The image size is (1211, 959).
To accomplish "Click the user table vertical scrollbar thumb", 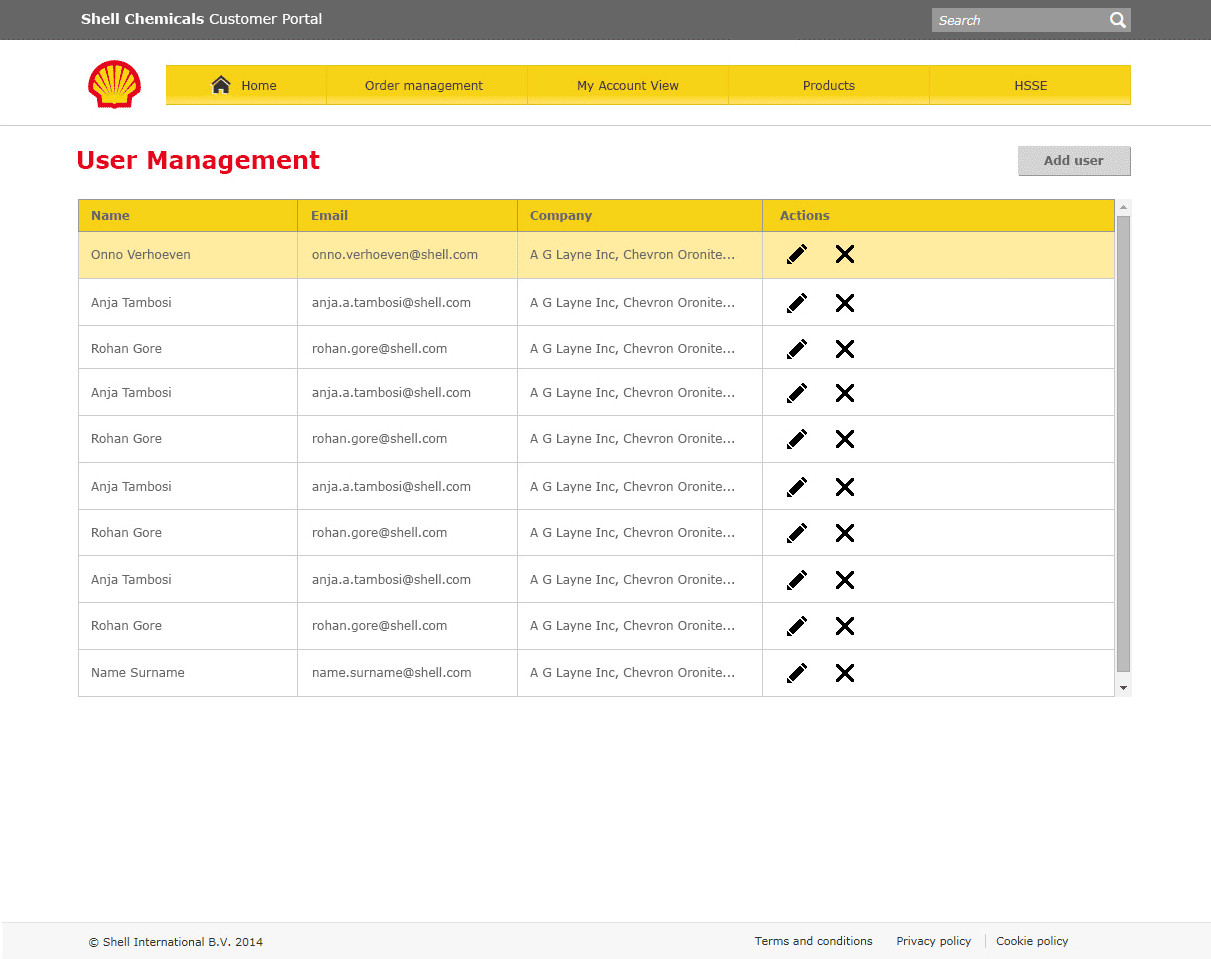I will [x=1124, y=443].
